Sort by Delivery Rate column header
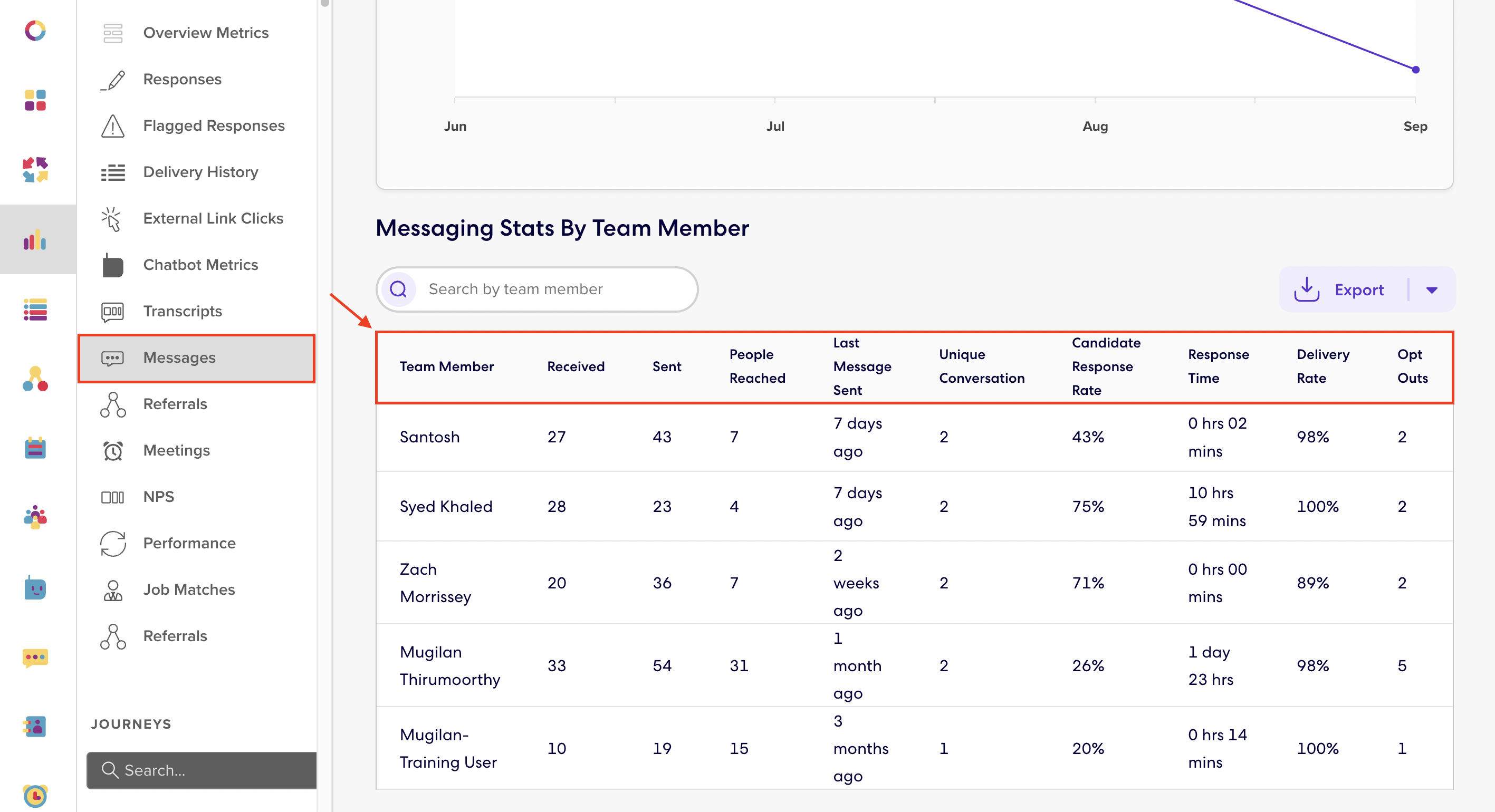This screenshot has height=812, width=1495. coord(1323,366)
